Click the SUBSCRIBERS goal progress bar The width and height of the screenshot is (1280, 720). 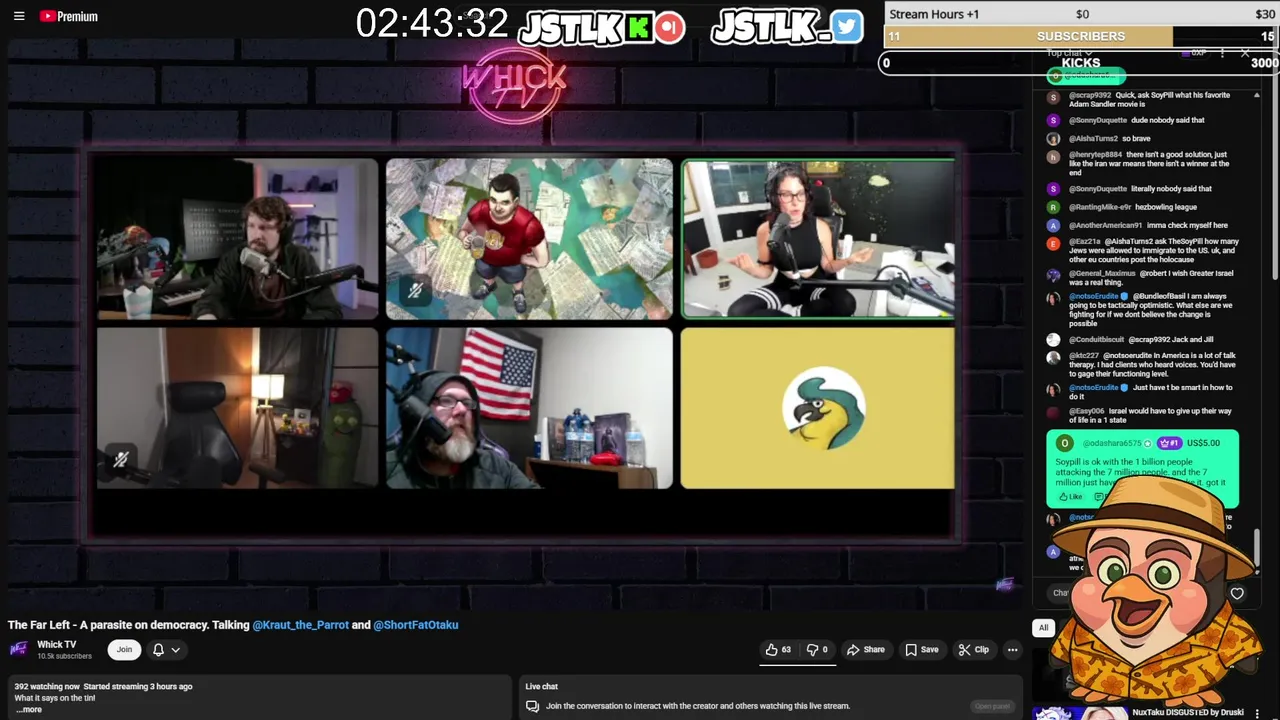click(1080, 36)
